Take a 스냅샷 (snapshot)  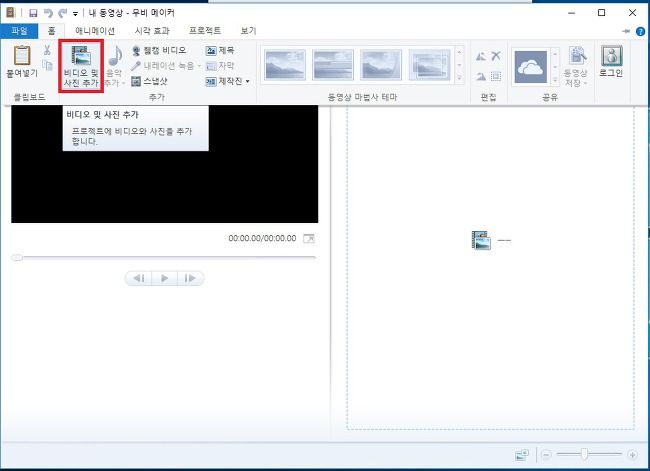(x=149, y=81)
